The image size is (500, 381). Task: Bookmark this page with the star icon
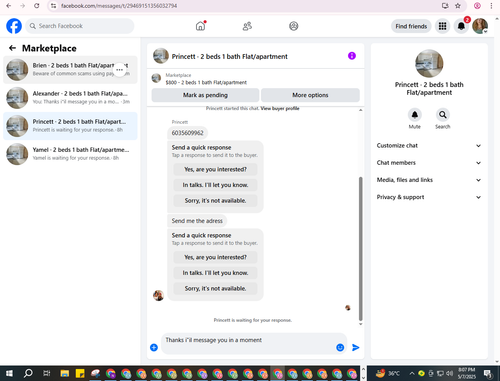click(x=458, y=6)
